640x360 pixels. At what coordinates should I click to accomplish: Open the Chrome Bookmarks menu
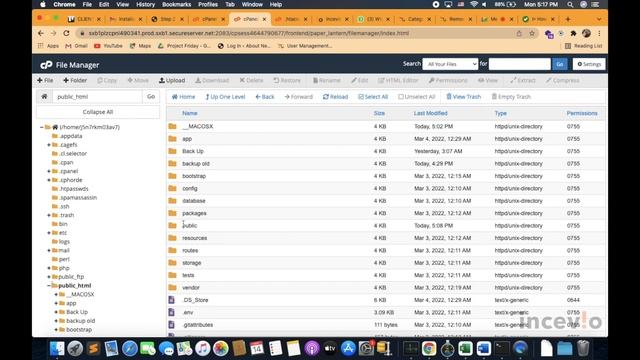click(176, 4)
